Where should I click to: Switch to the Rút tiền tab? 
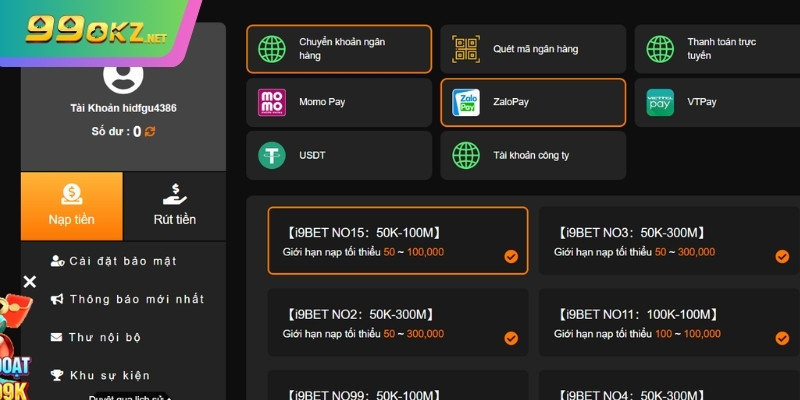point(174,206)
